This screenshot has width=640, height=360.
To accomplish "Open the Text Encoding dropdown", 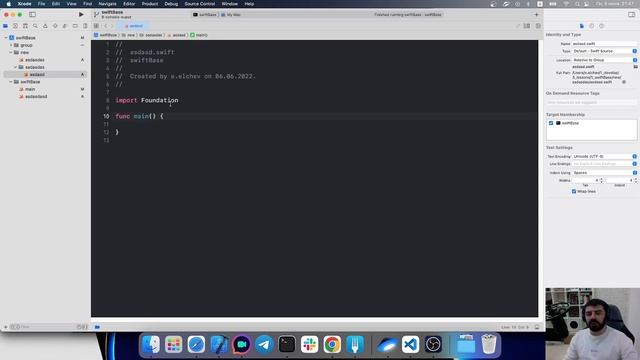I will (x=604, y=156).
